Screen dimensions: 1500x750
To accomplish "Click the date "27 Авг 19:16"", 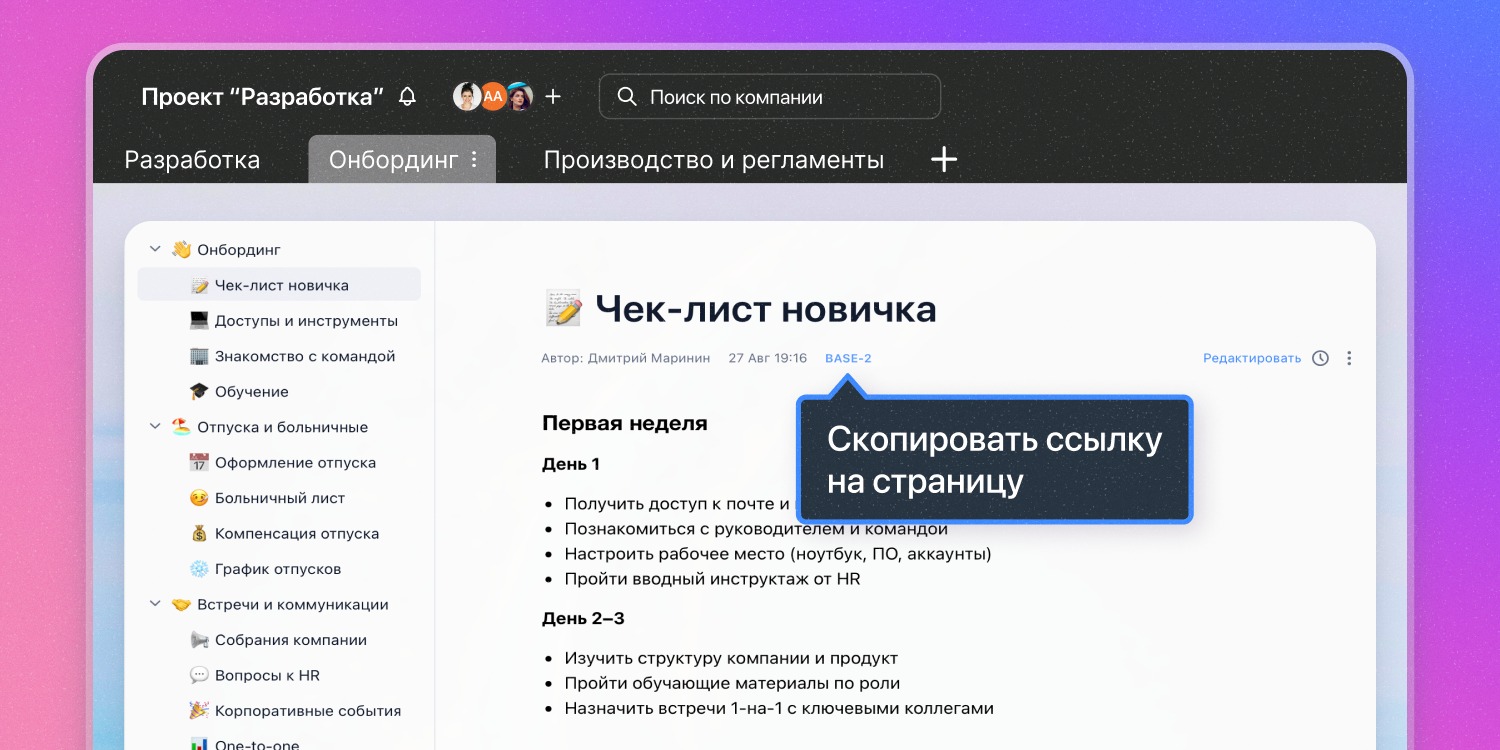I will click(x=767, y=358).
